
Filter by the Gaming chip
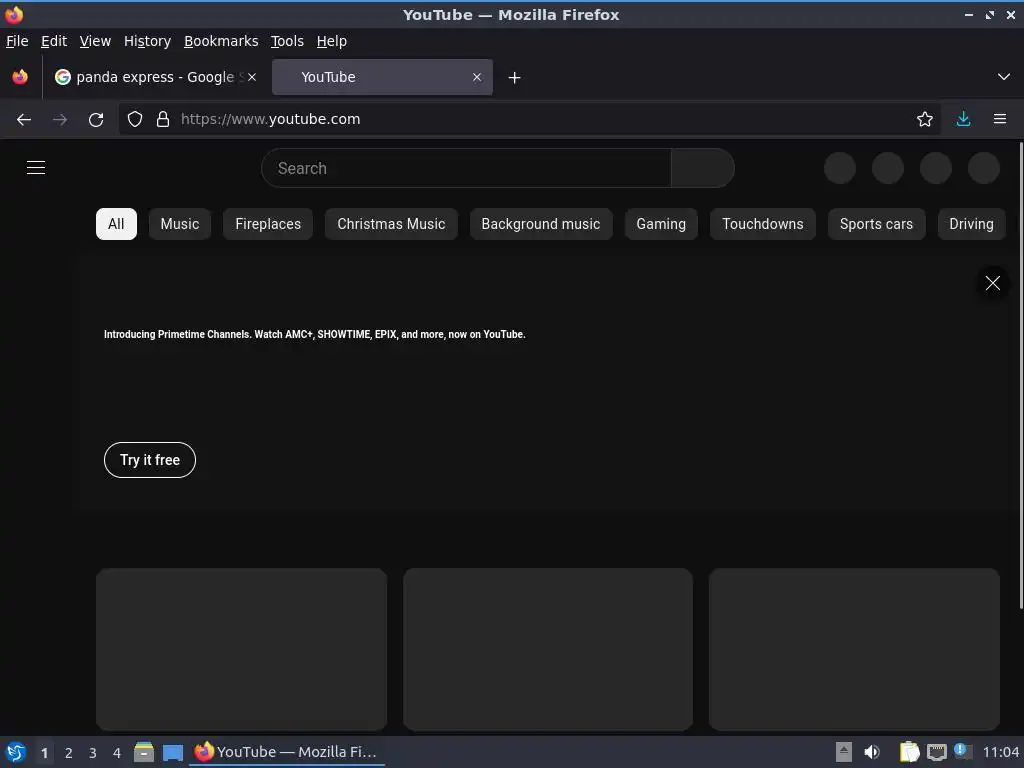pyautogui.click(x=661, y=224)
